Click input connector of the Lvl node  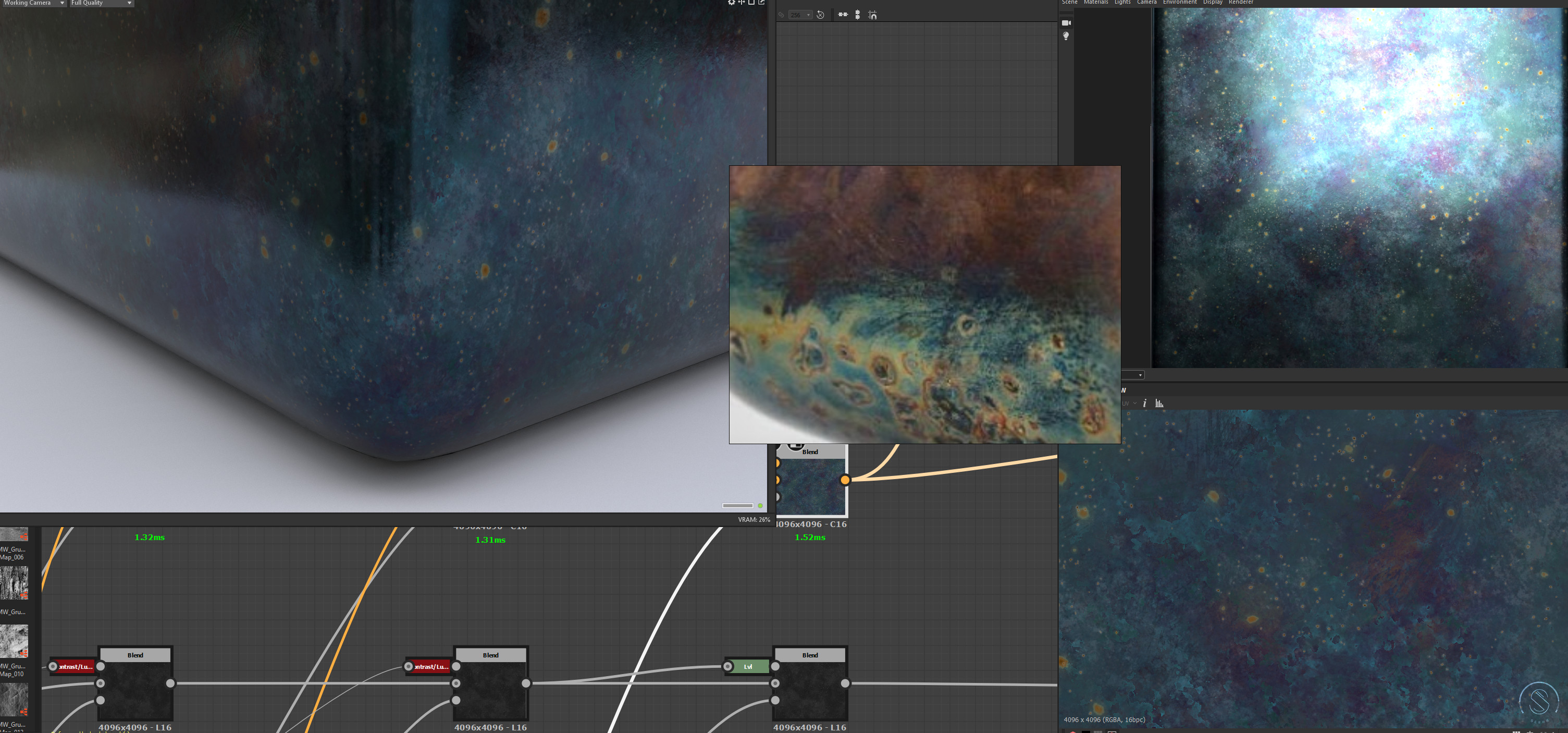tap(727, 667)
